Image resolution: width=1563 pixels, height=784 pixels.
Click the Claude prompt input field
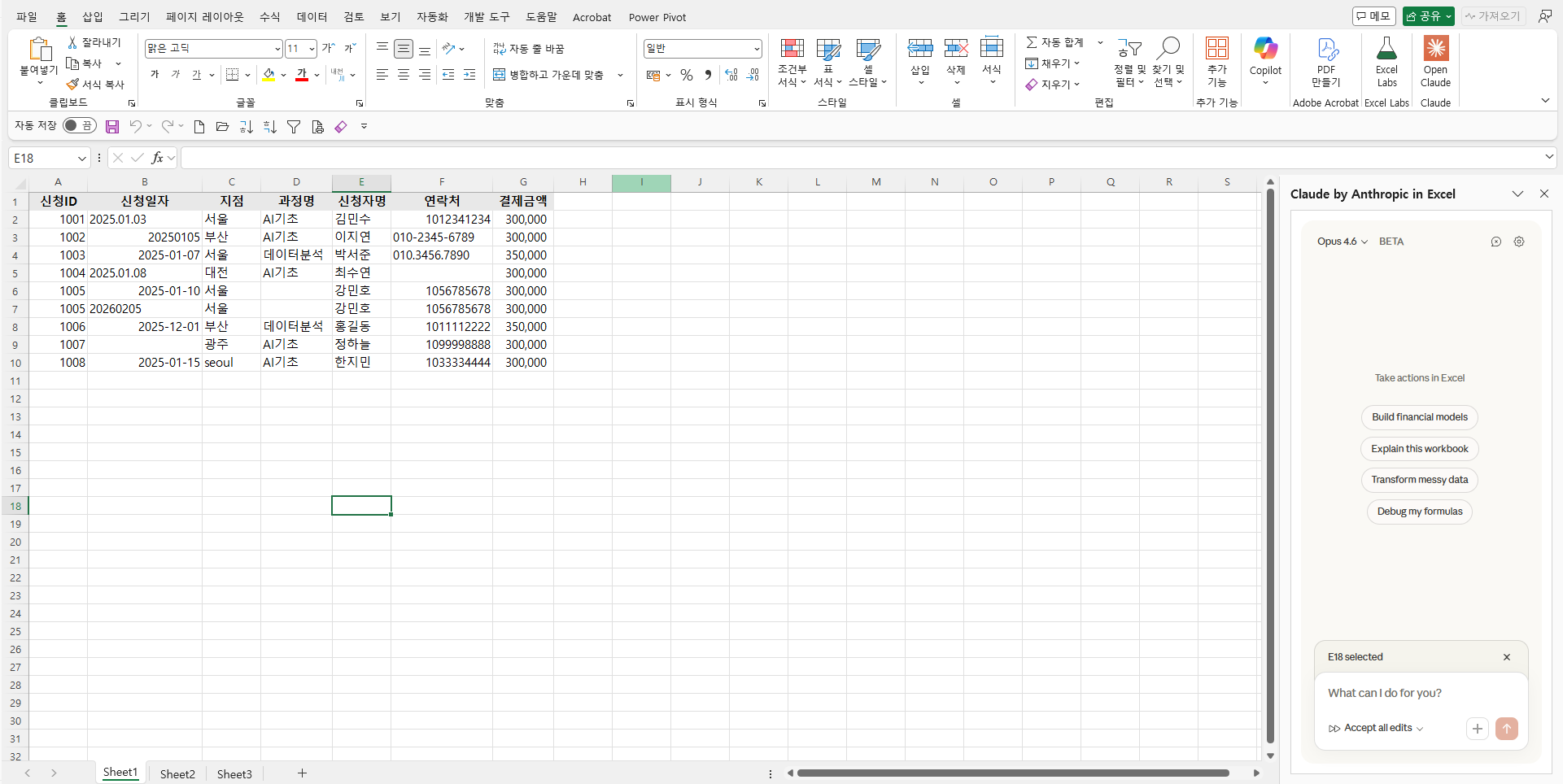tap(1420, 693)
